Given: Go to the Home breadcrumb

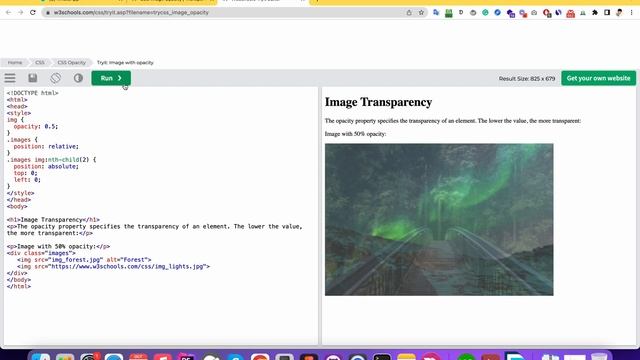Looking at the screenshot, I should coord(15,62).
